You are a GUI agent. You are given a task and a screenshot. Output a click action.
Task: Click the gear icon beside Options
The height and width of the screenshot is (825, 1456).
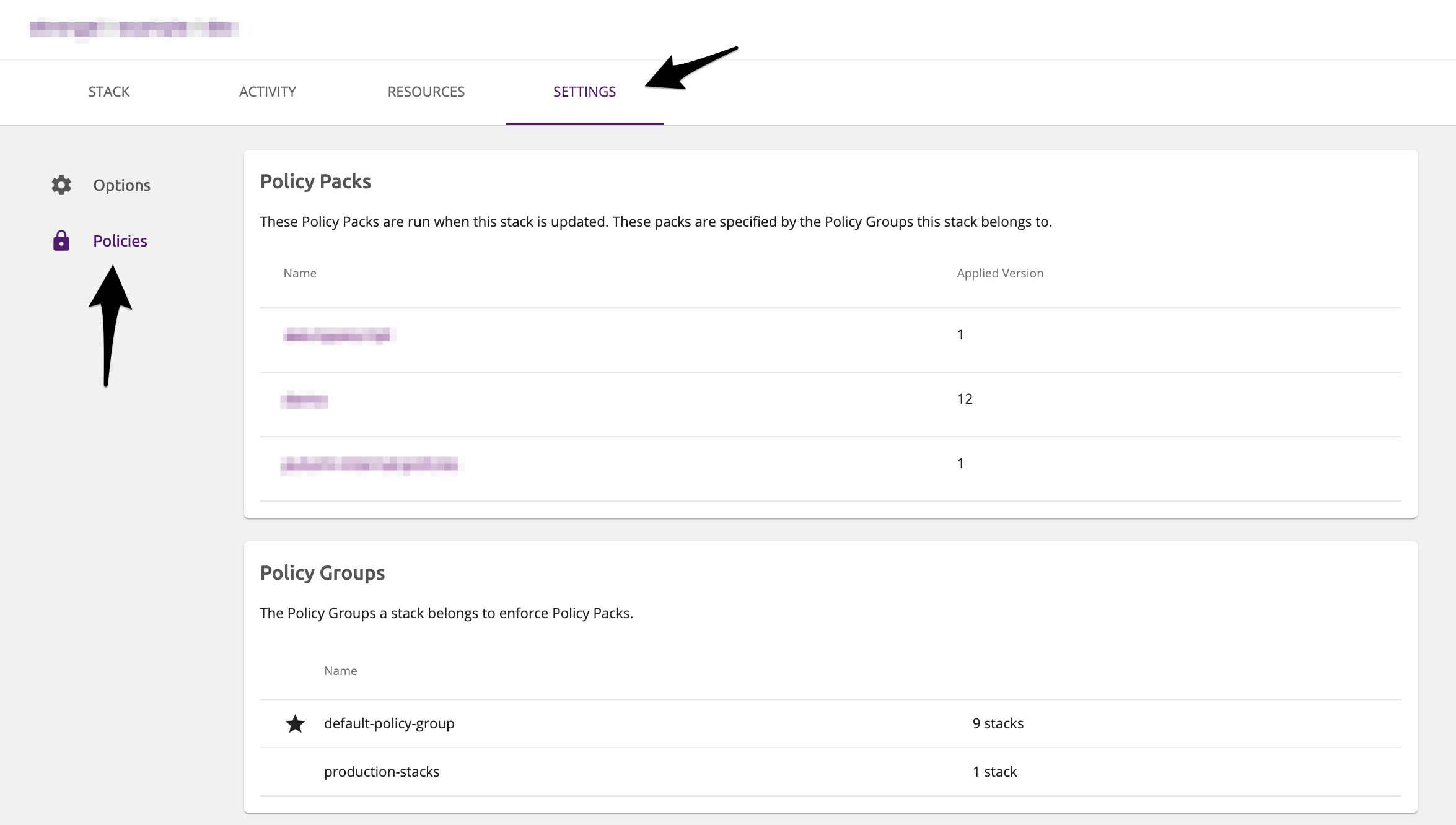click(61, 185)
